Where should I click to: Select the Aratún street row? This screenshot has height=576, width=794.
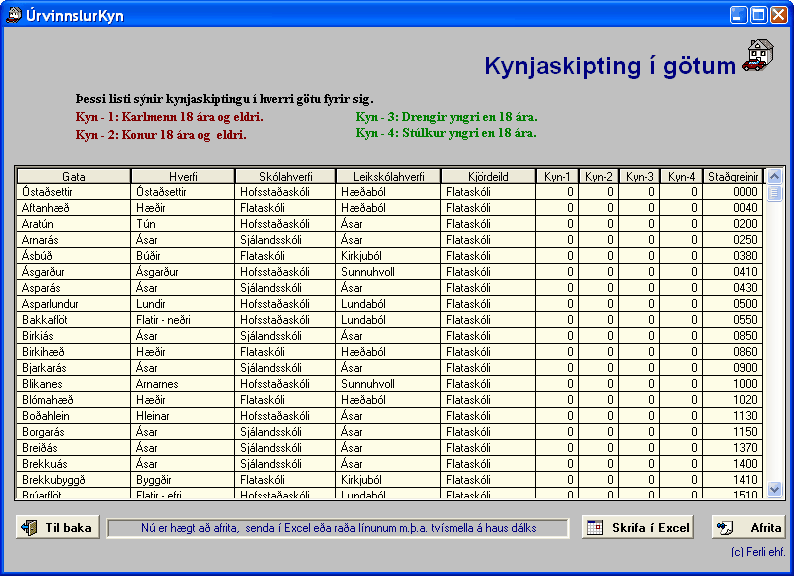coord(390,223)
